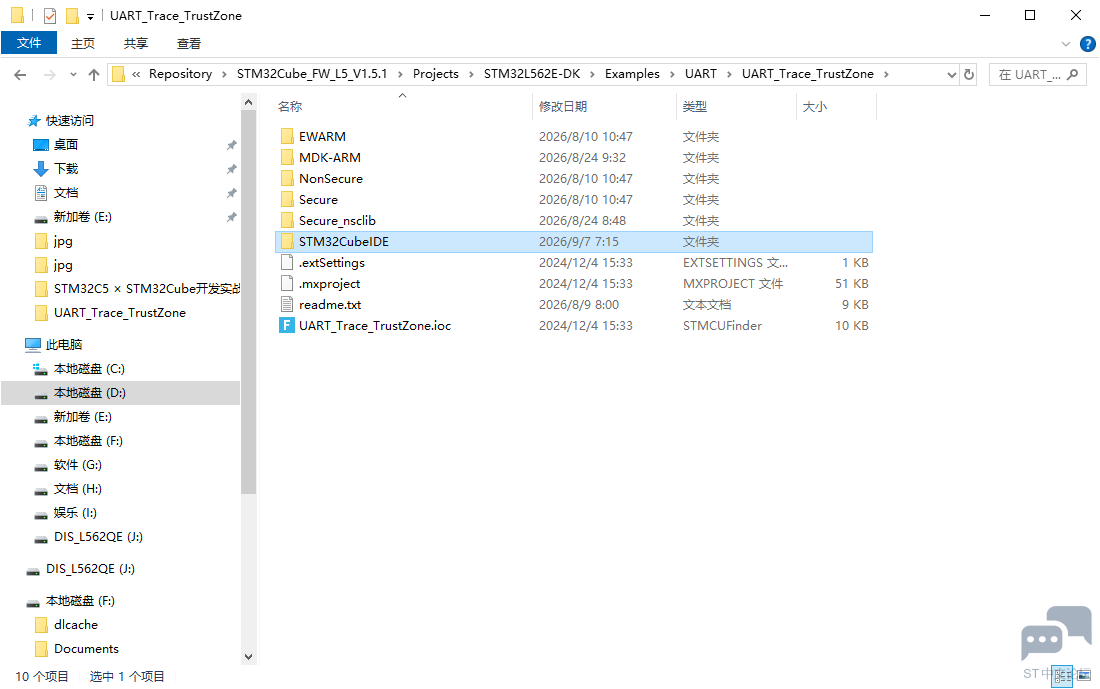Select the .extSettings file icon
This screenshot has width=1100, height=689.
287,262
